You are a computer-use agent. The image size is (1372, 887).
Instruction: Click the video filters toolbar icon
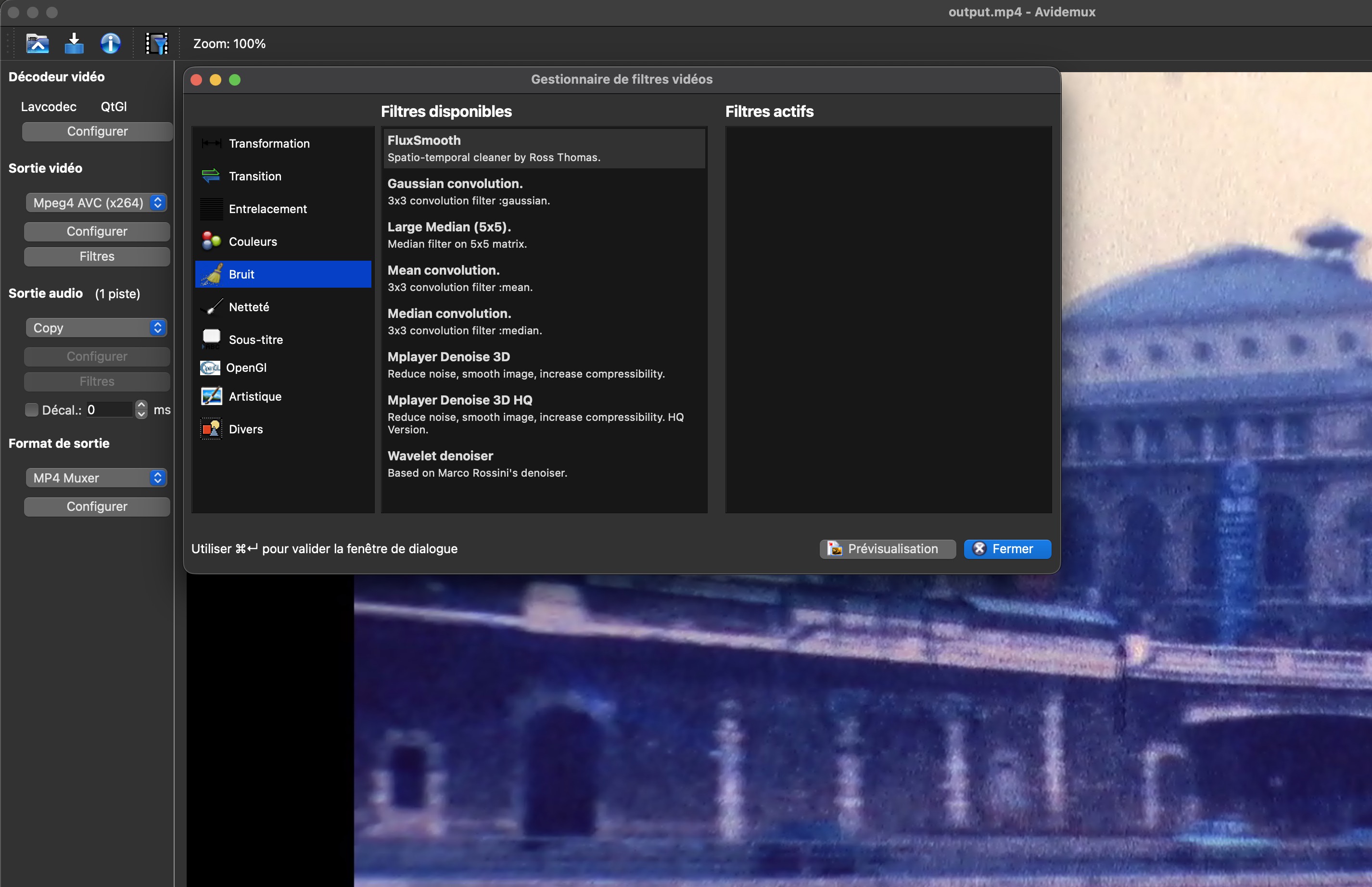[x=157, y=43]
